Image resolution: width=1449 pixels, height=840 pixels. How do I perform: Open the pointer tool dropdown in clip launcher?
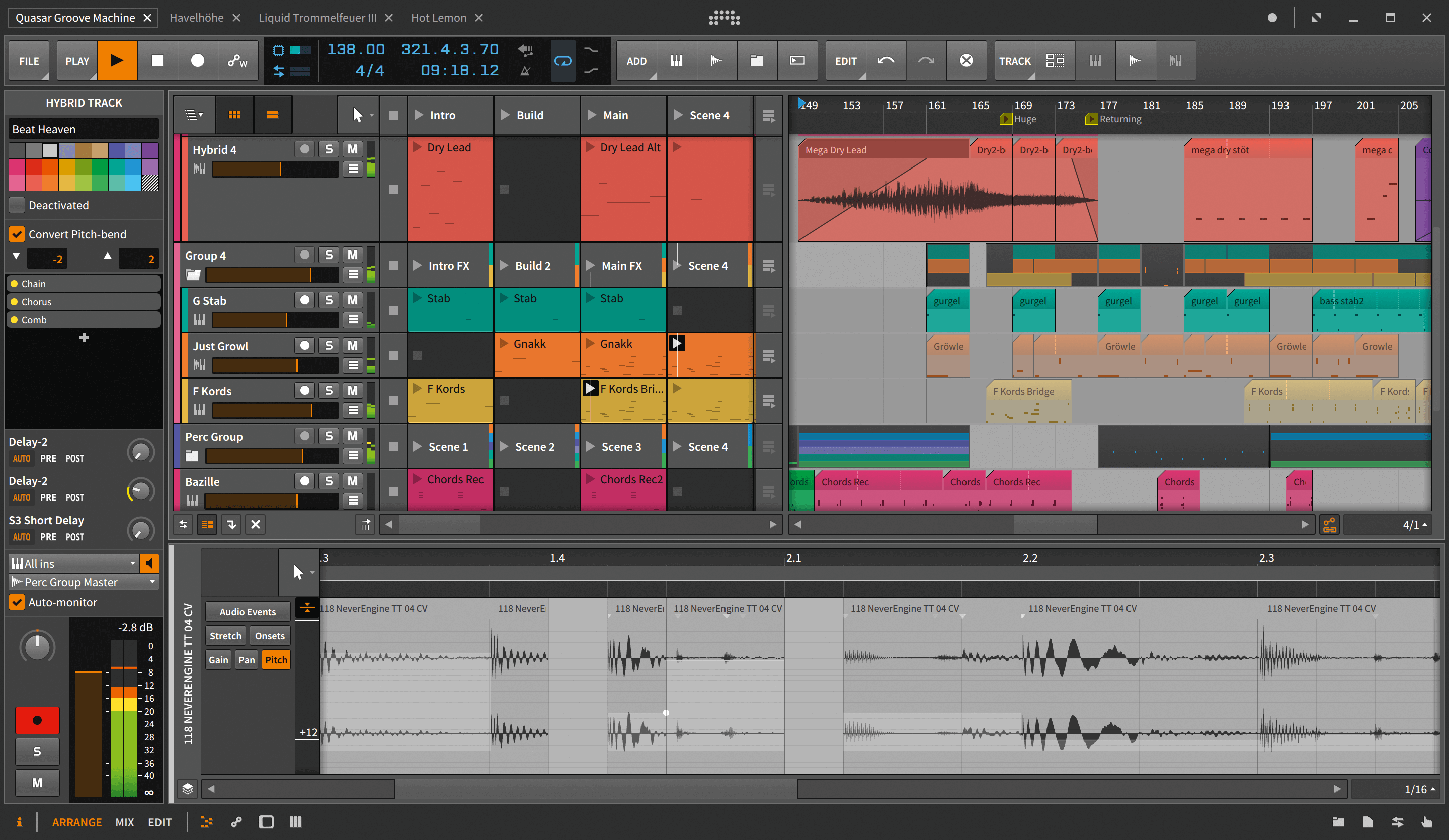371,114
